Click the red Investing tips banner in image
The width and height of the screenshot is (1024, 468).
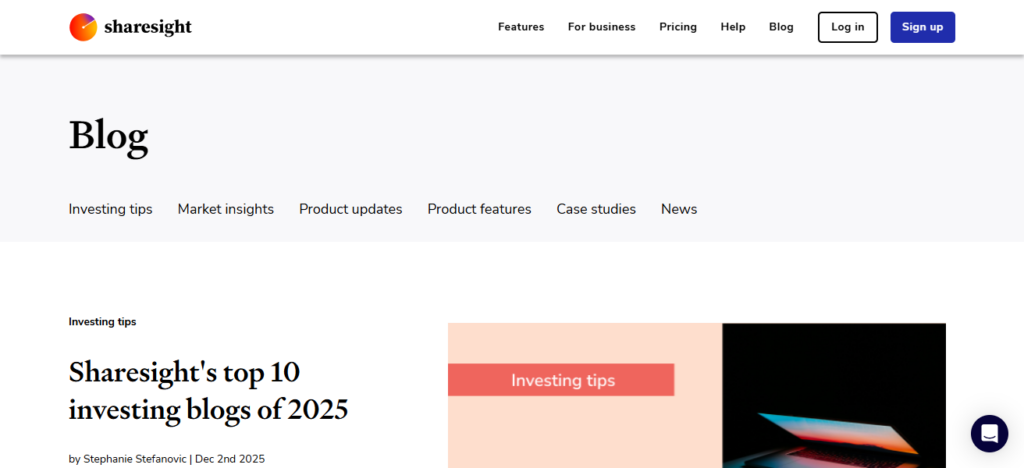click(561, 380)
